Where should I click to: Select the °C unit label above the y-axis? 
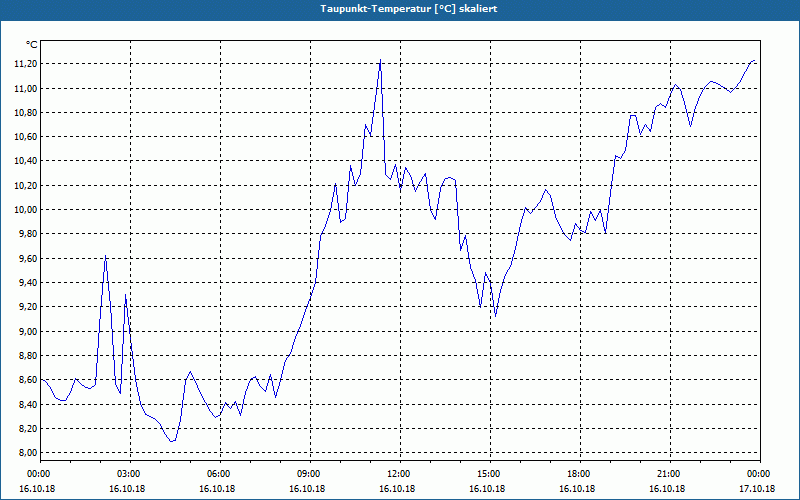pyautogui.click(x=32, y=45)
